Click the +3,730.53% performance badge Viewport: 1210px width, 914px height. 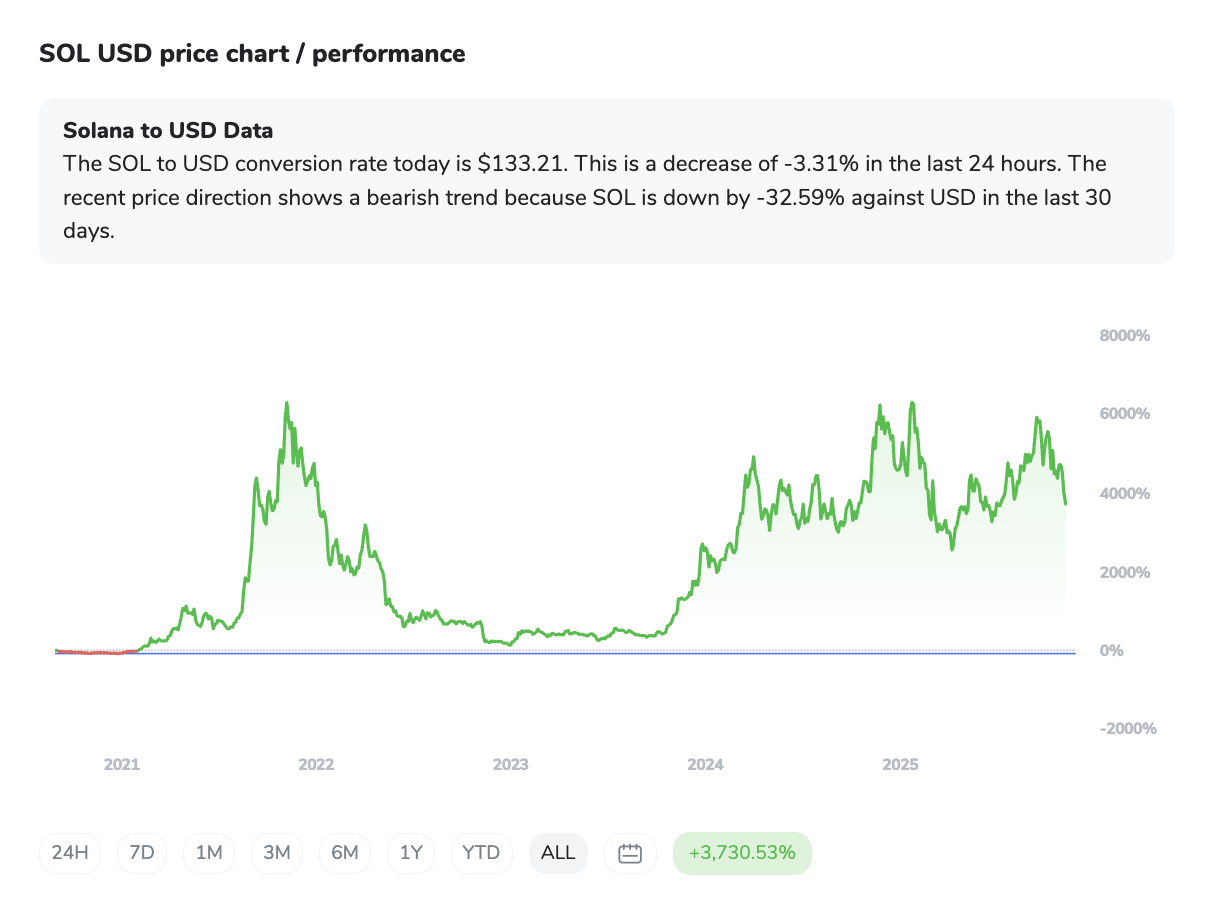click(x=742, y=853)
